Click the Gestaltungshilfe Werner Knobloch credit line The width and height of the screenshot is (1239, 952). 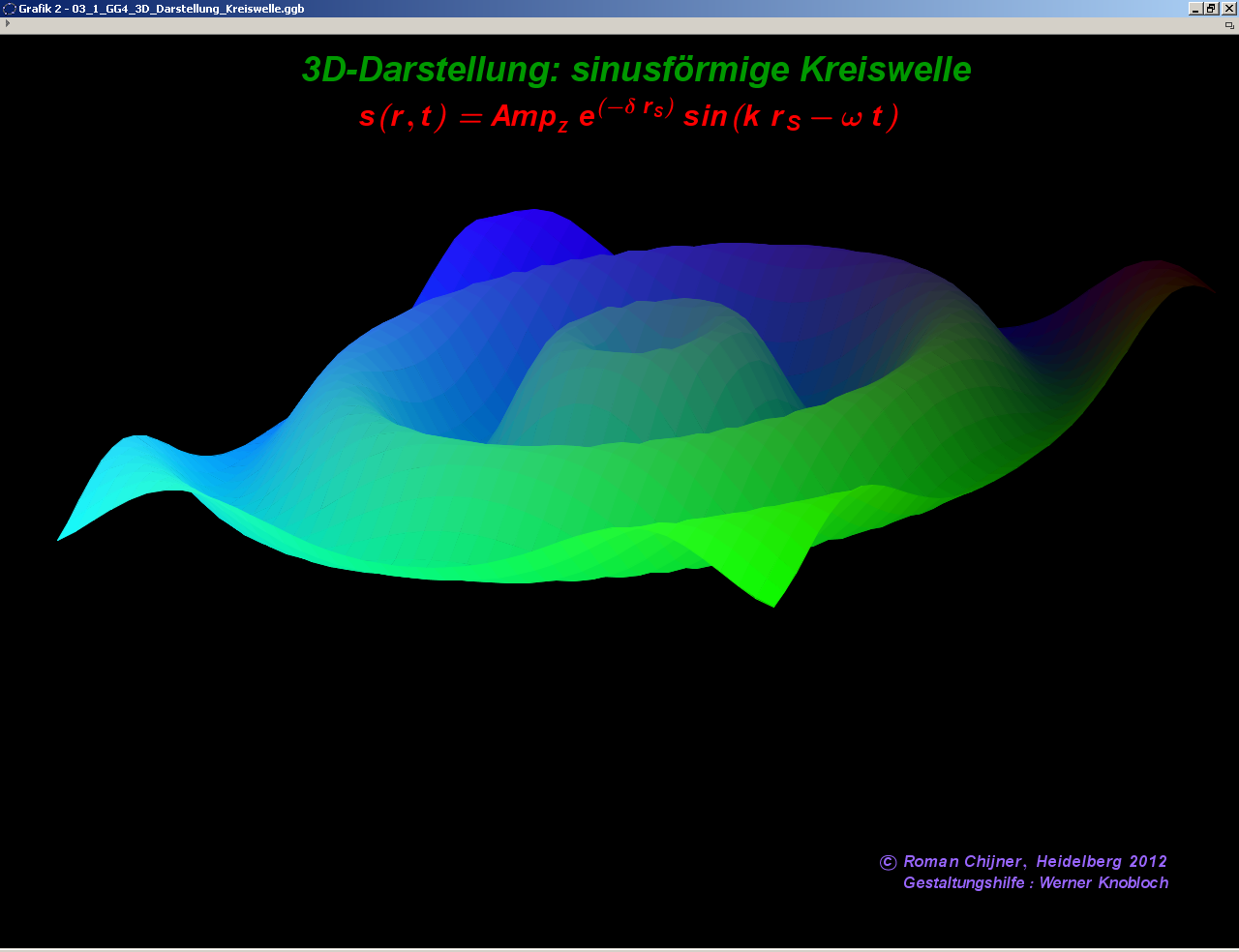pyautogui.click(x=1036, y=882)
